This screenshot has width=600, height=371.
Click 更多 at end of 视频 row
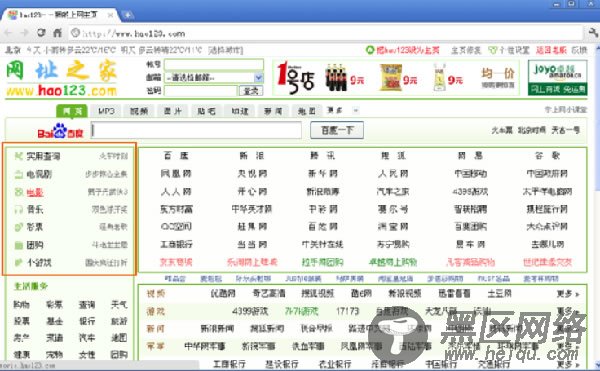[568, 294]
